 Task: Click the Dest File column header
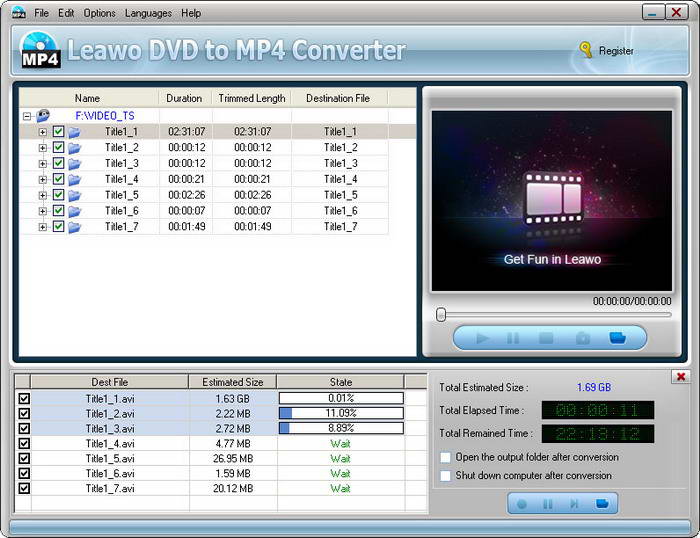pos(110,382)
